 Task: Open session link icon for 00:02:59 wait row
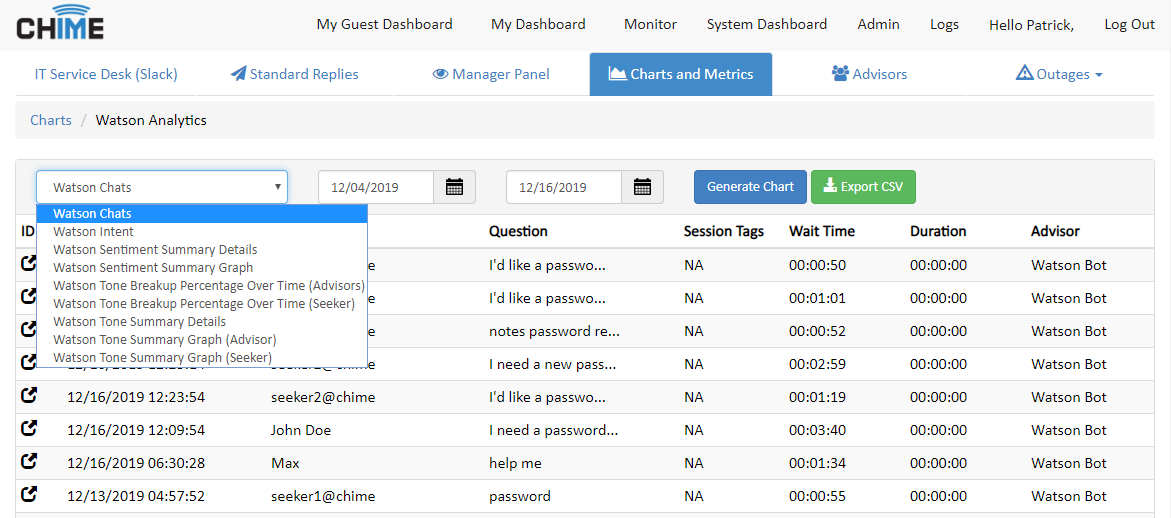pos(28,363)
